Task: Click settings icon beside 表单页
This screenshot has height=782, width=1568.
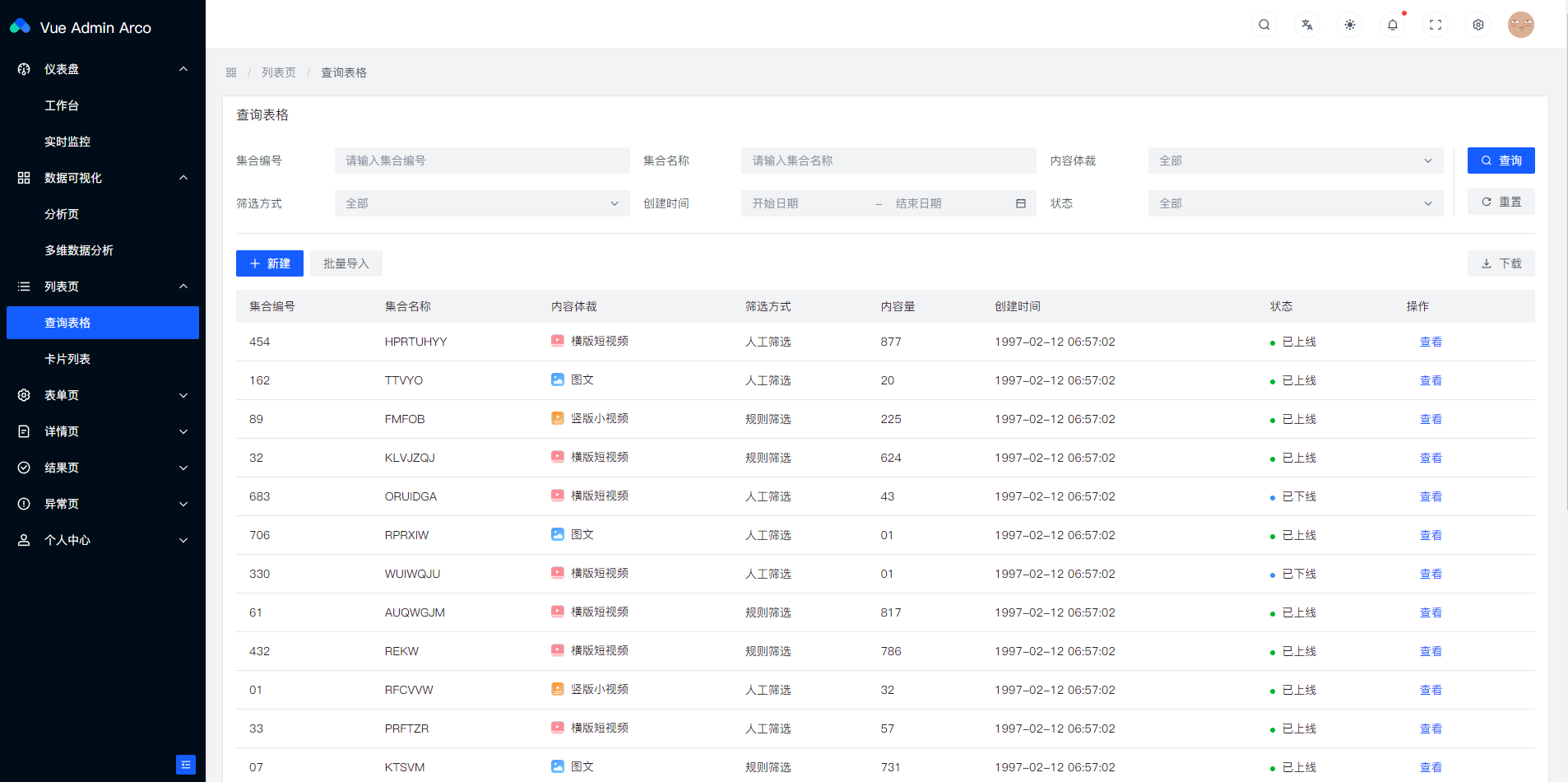Action: pyautogui.click(x=24, y=395)
